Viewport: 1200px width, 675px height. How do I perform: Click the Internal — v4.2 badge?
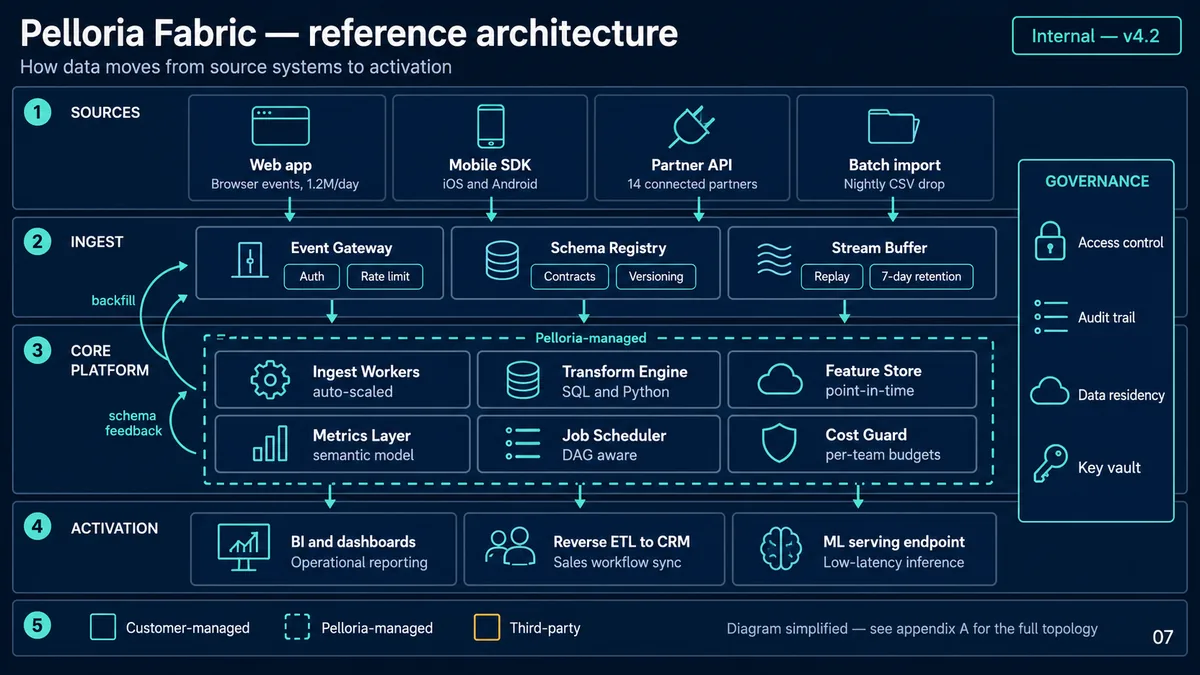tap(1095, 36)
